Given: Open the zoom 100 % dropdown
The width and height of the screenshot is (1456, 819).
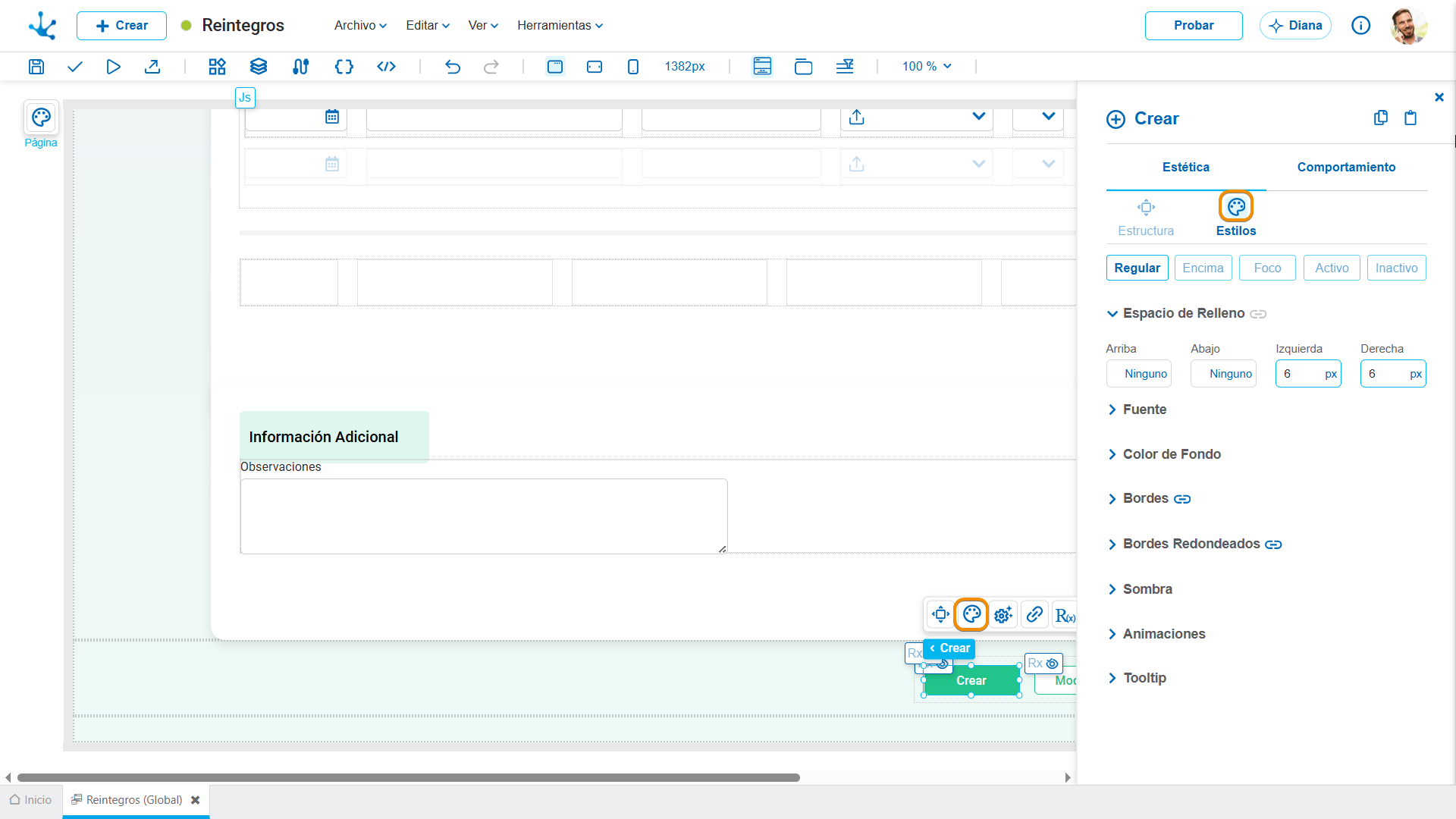Looking at the screenshot, I should (927, 67).
